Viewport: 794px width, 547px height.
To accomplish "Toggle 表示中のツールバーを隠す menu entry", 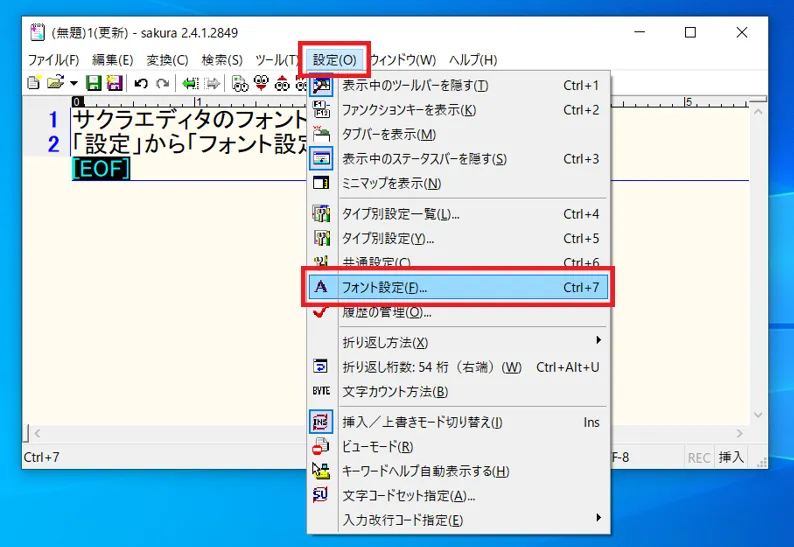I will coord(458,85).
